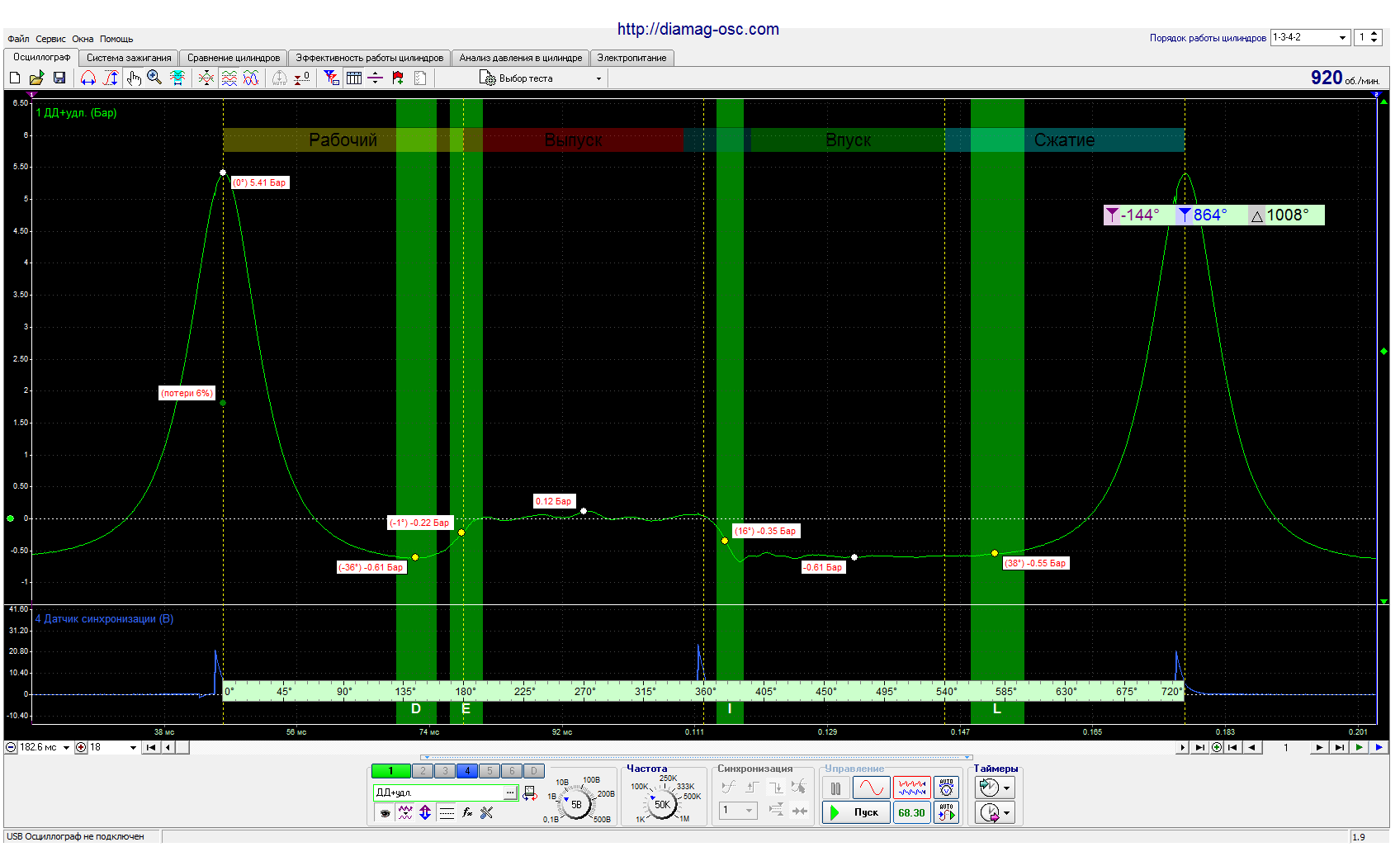
Task: Open the report checklist toolbar icon
Action: [420, 78]
